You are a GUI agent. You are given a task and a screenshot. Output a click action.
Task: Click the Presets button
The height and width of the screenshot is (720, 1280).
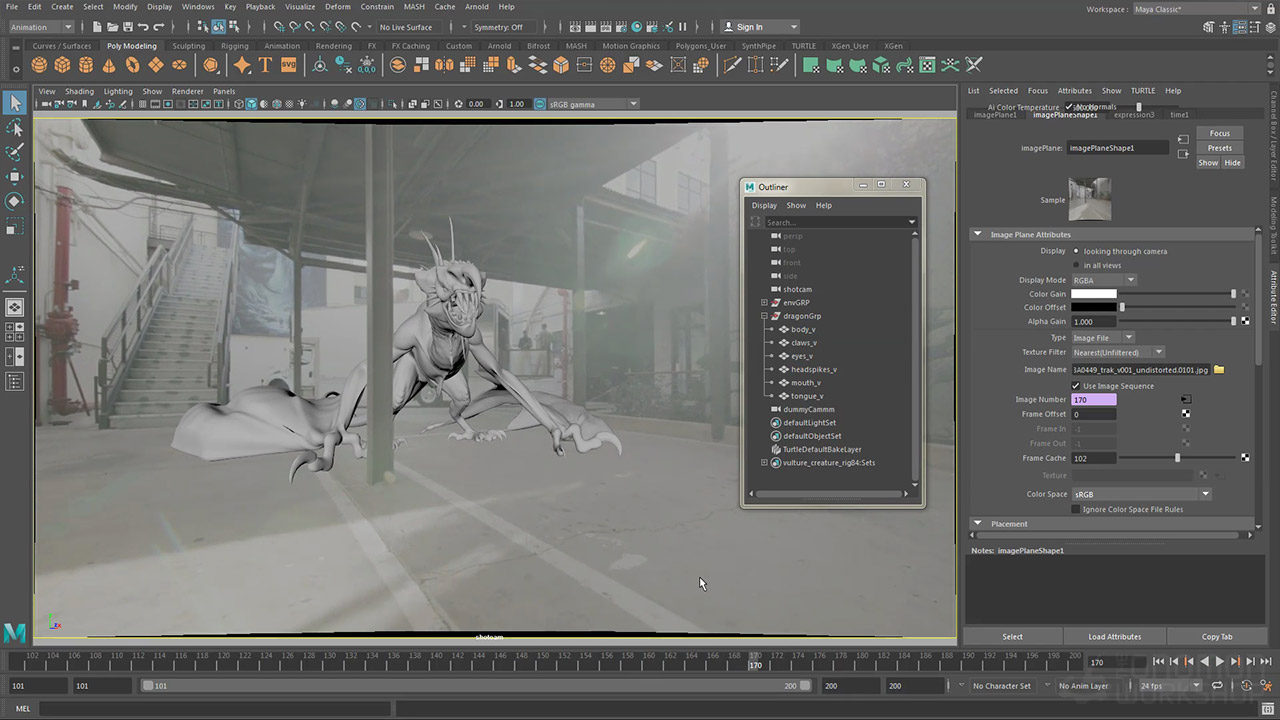(1219, 148)
